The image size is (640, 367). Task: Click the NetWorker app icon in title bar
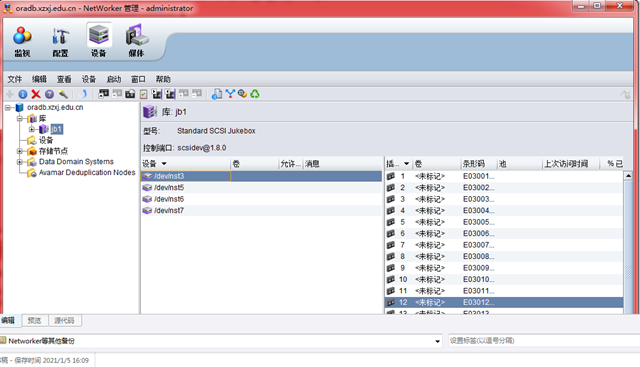coord(8,8)
